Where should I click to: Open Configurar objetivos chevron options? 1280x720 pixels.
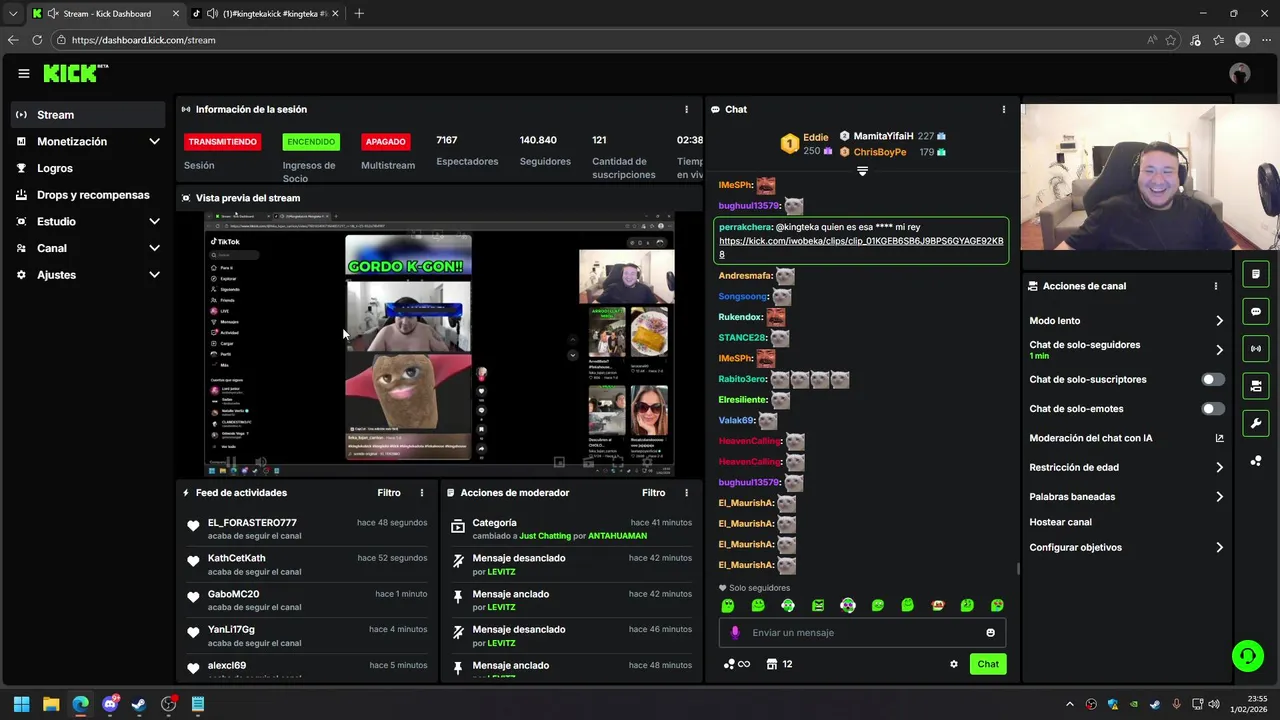pyautogui.click(x=1219, y=547)
